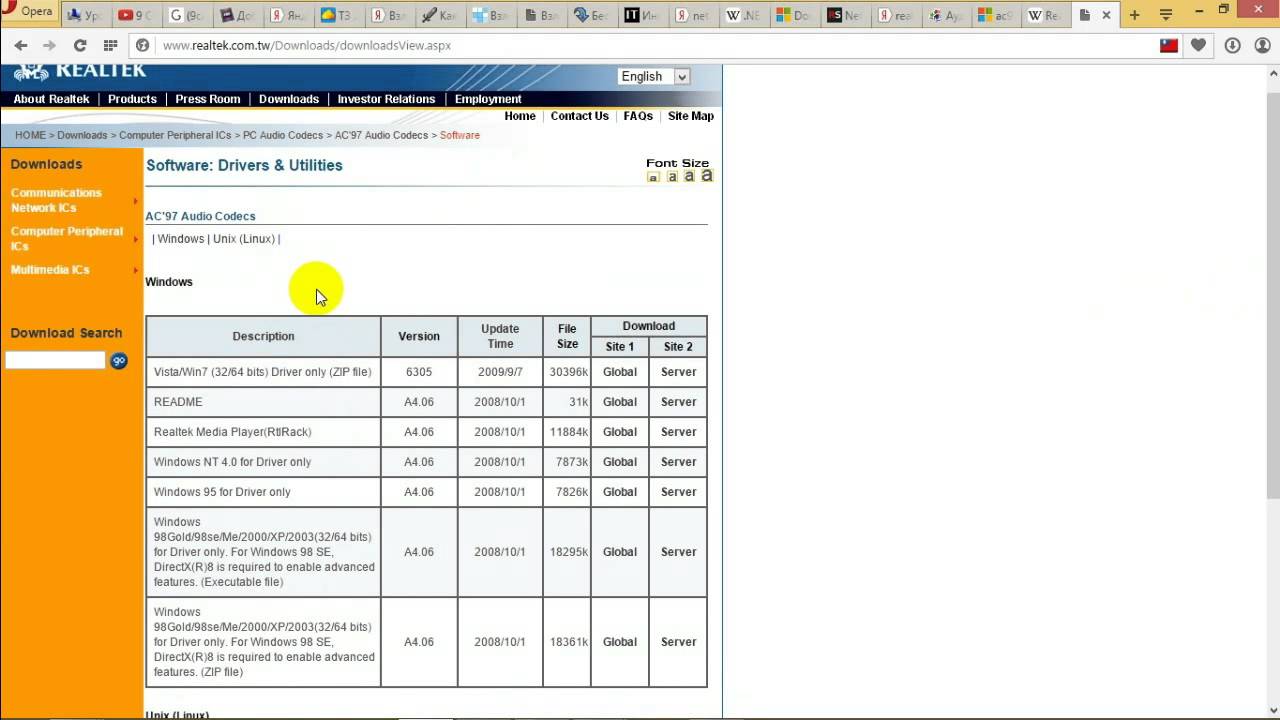Click PC Audio Codecs in the breadcrumb
Viewport: 1280px width, 720px height.
[x=283, y=135]
